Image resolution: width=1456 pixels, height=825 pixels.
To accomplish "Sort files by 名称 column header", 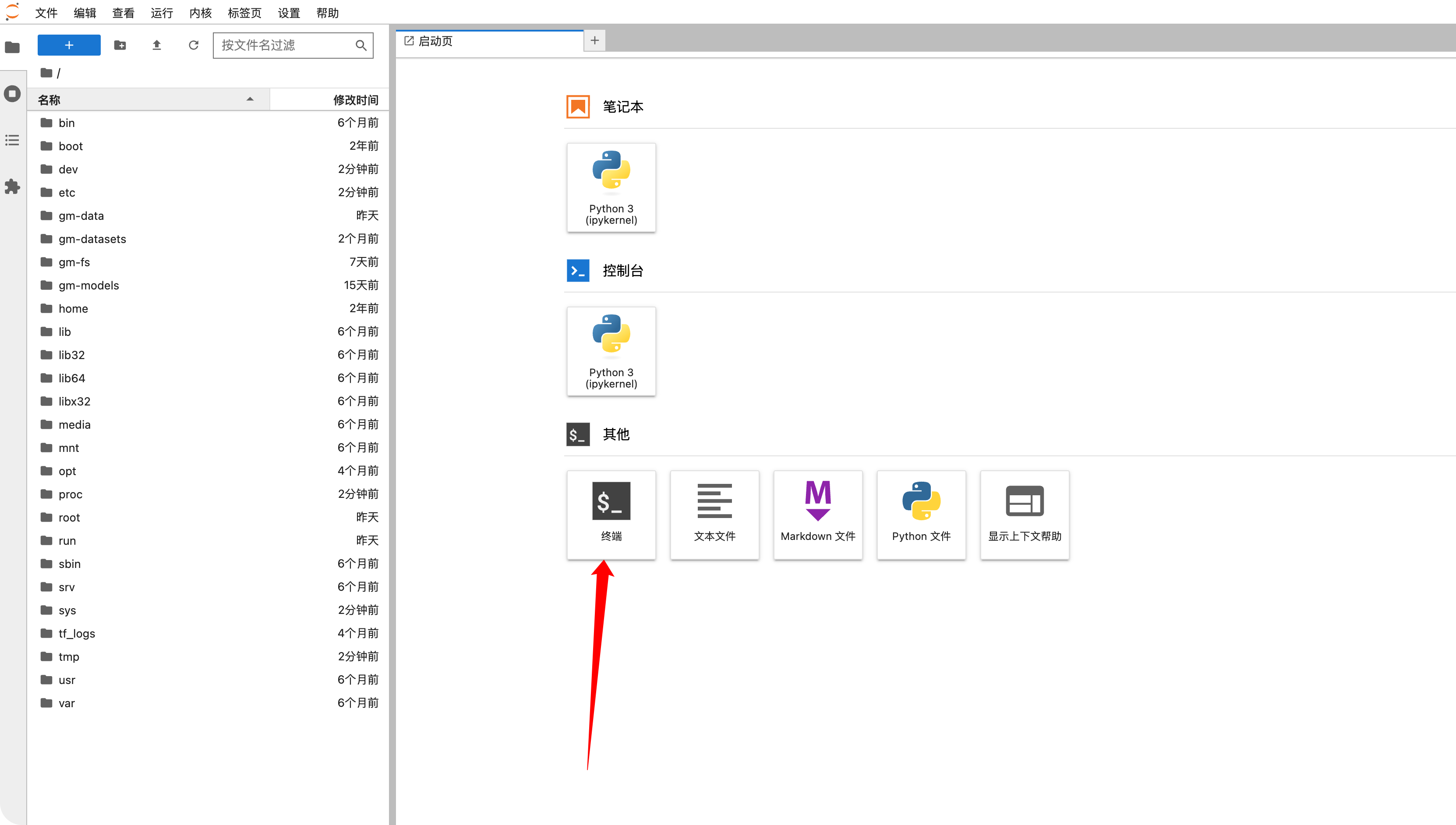I will click(148, 100).
